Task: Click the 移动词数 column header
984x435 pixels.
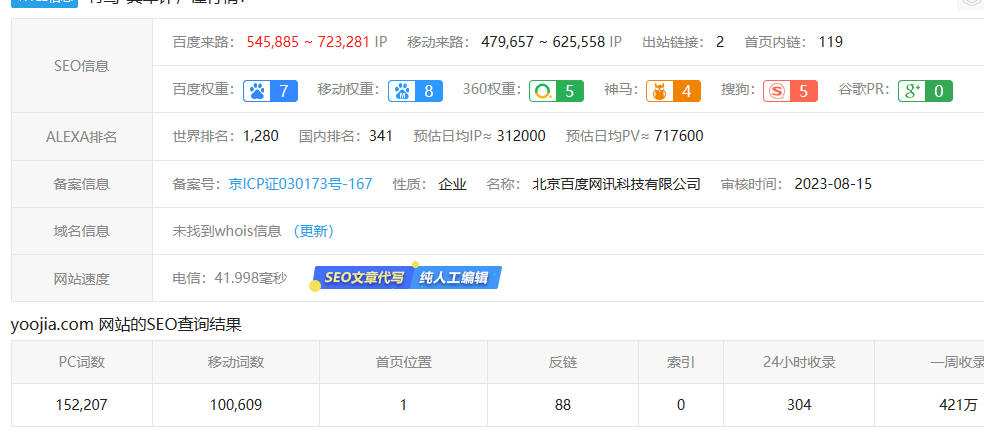Action: (x=236, y=362)
